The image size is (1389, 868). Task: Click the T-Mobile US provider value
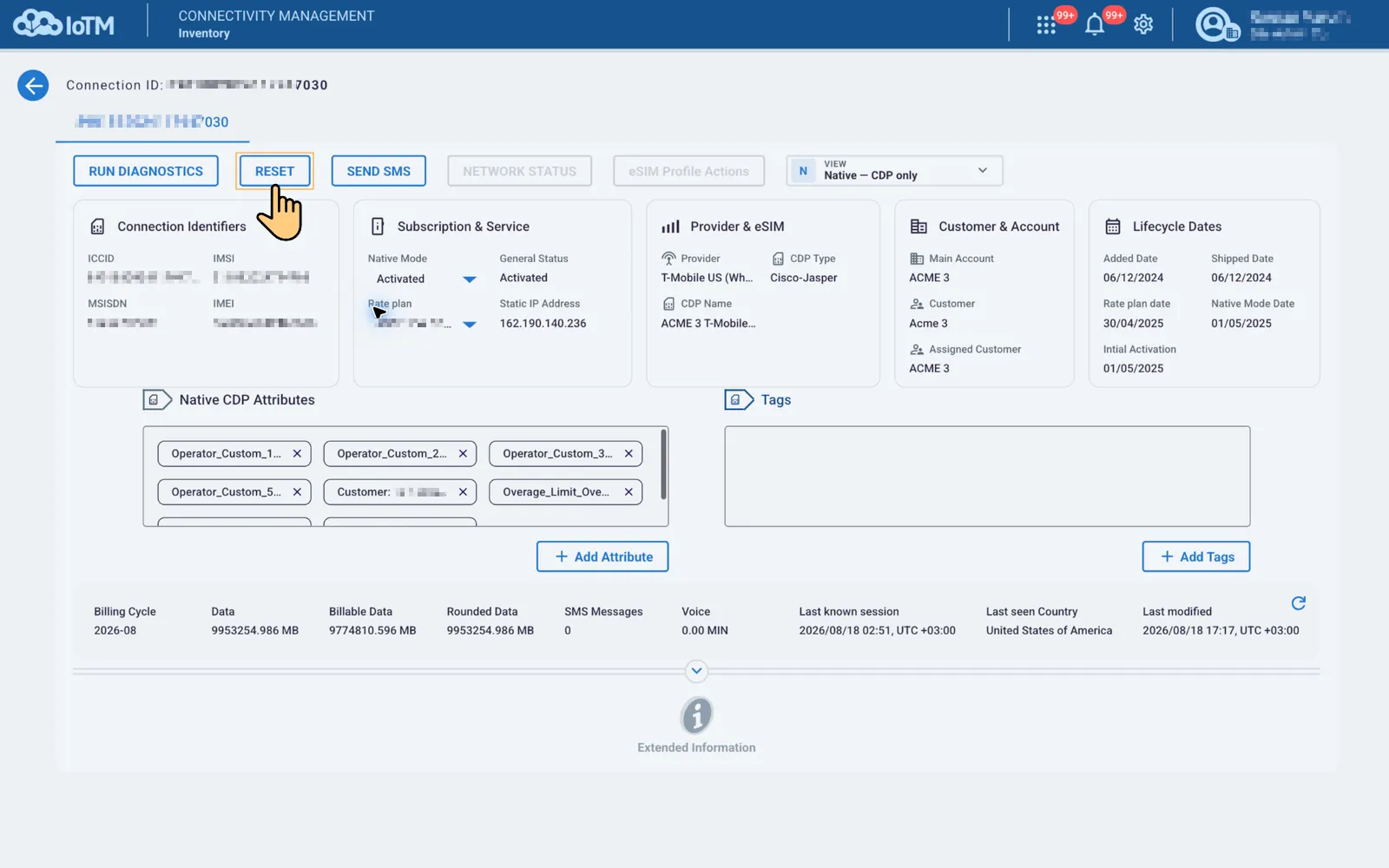coord(707,278)
